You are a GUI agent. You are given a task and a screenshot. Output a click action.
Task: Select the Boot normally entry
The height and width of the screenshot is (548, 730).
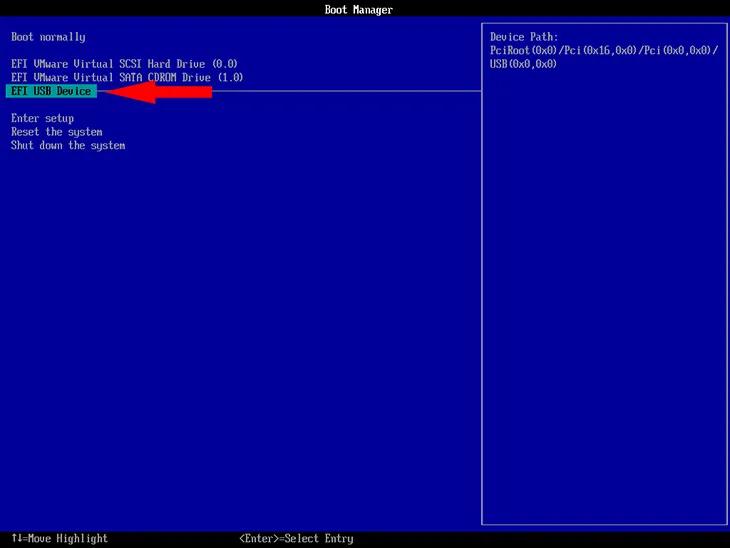coord(48,37)
